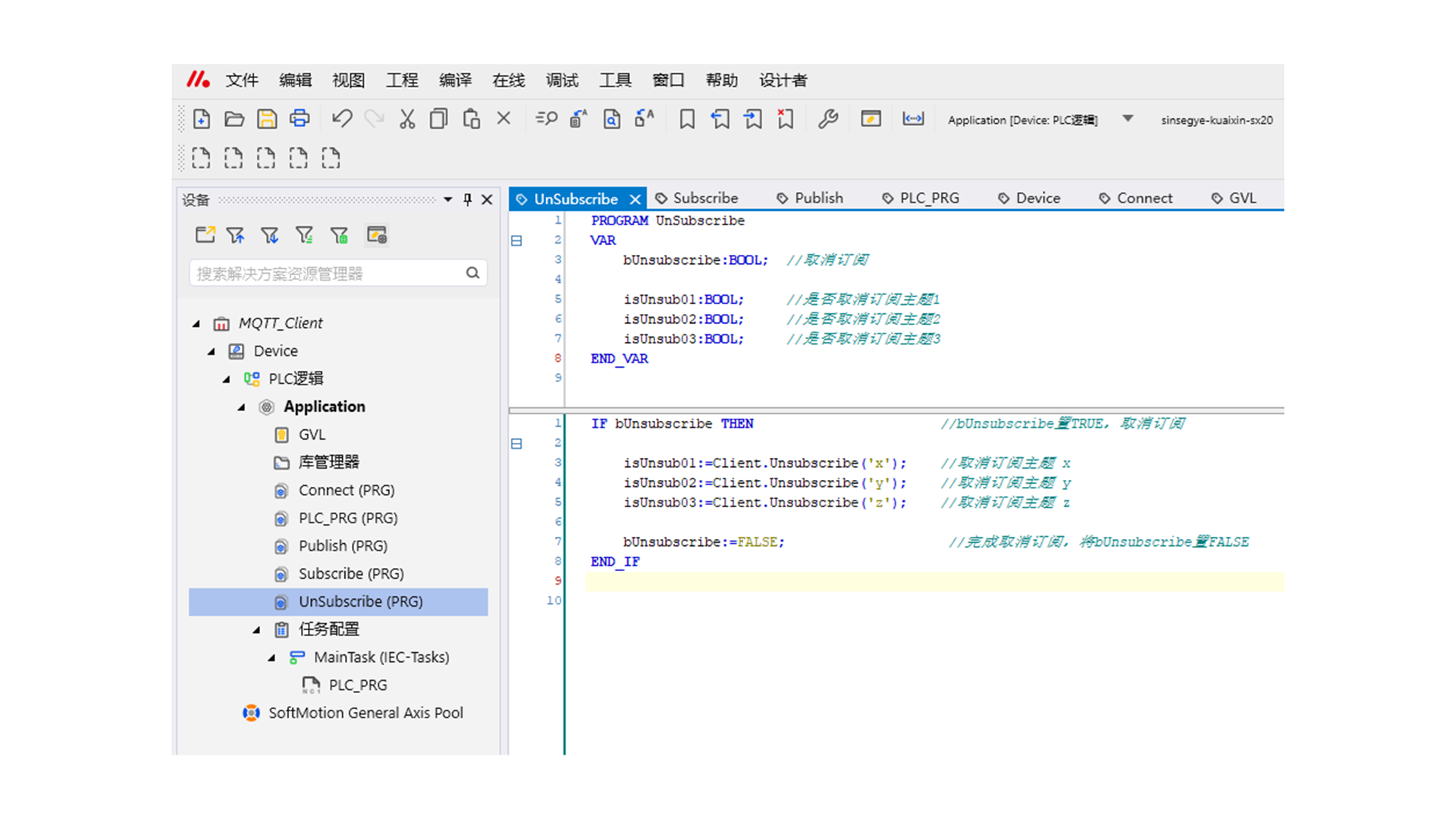
Task: Collapse the Application tree node
Action: coord(242,407)
